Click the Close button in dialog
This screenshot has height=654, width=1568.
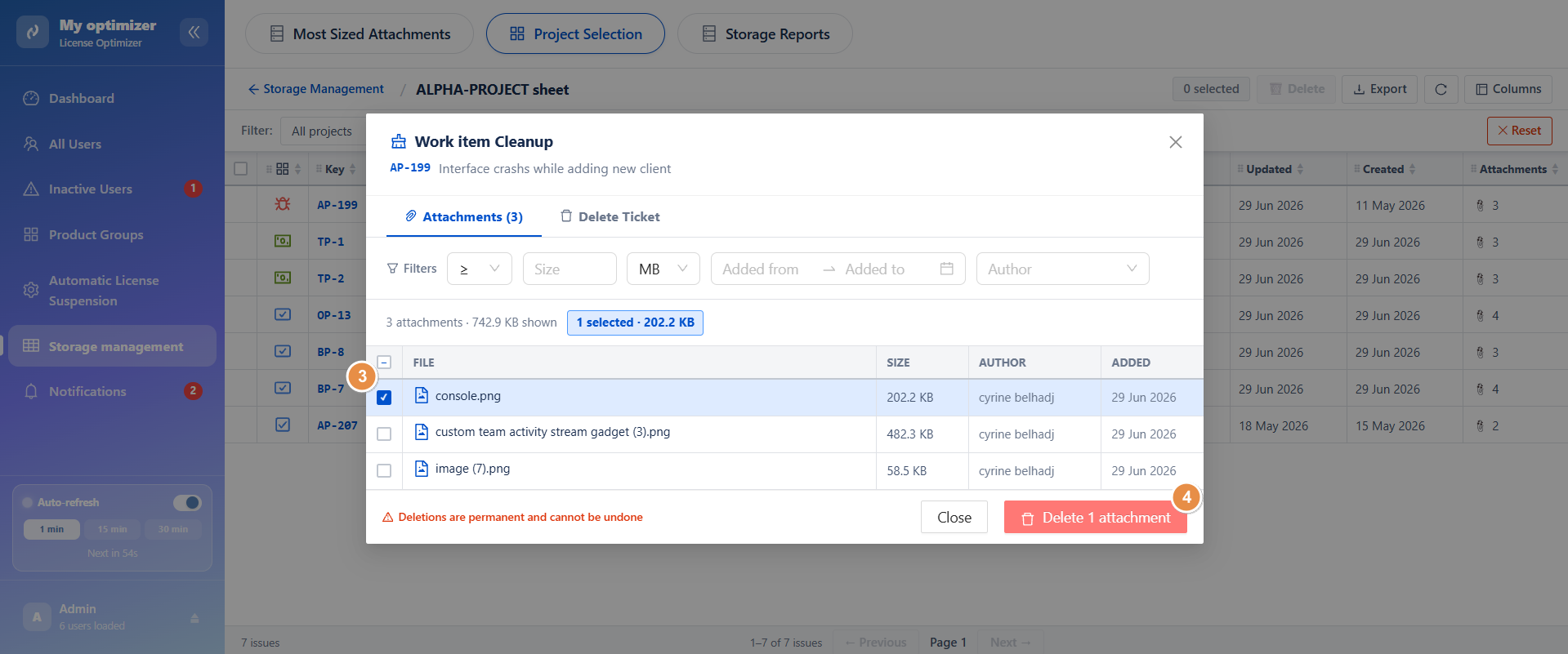[x=954, y=517]
